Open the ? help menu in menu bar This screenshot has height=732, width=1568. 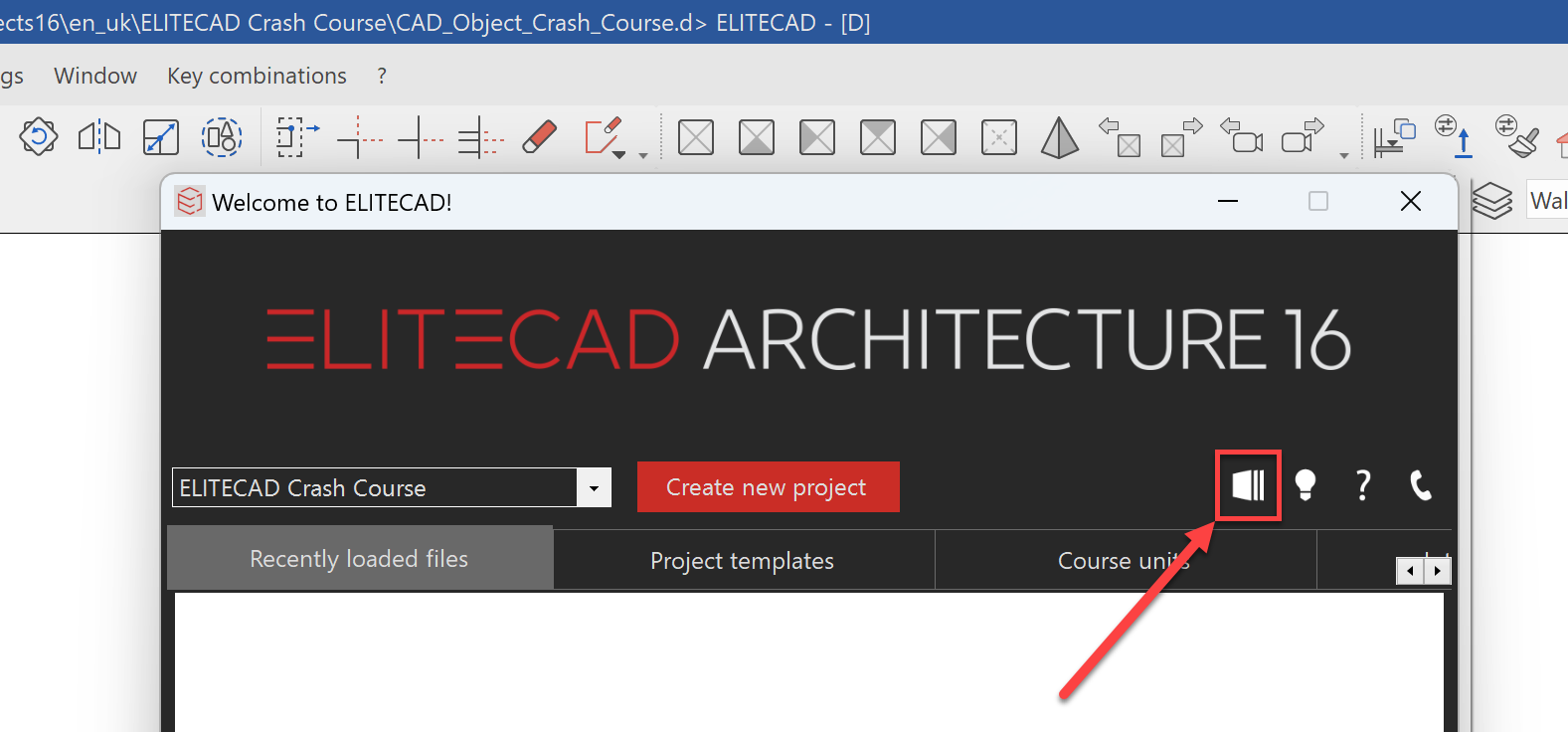click(x=382, y=77)
